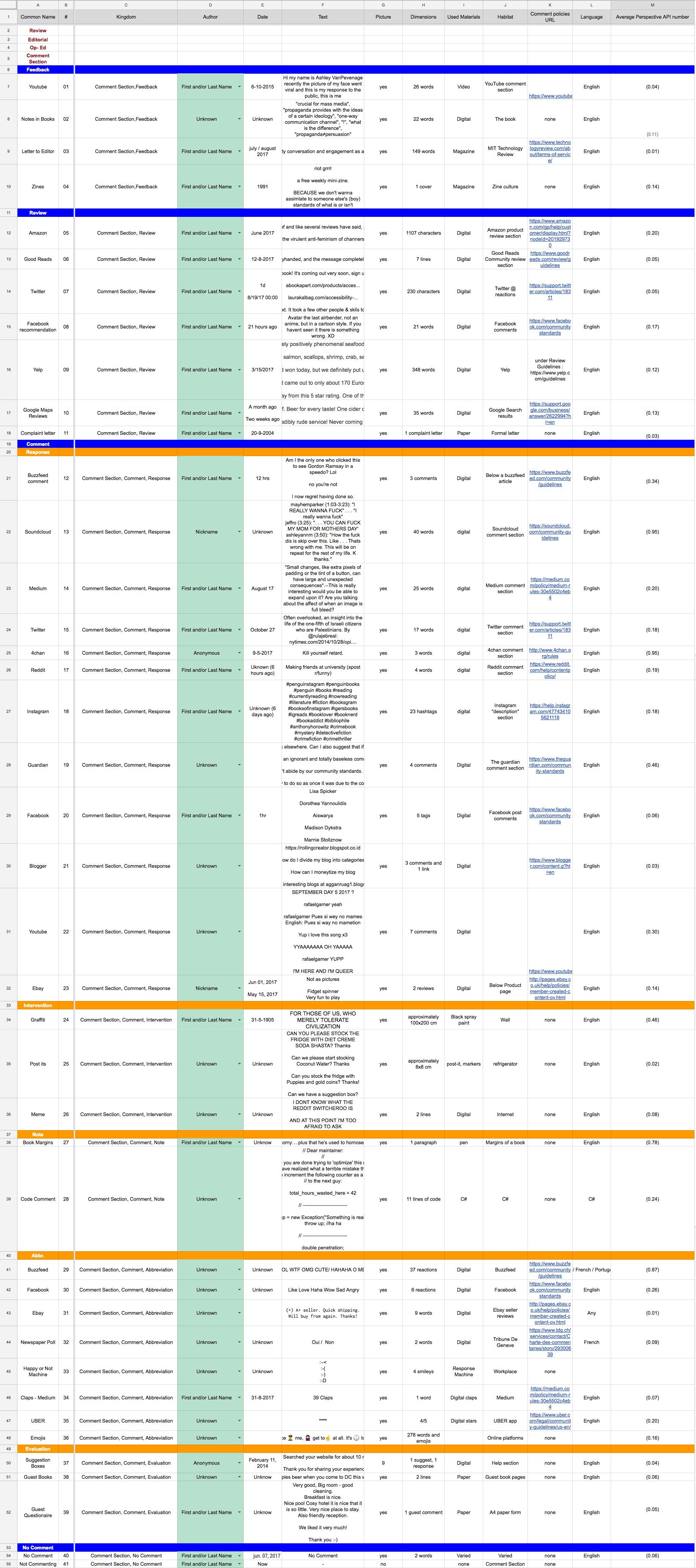696x1568 pixels.
Task: Click the 'Common Name' header cell
Action: tap(38, 17)
